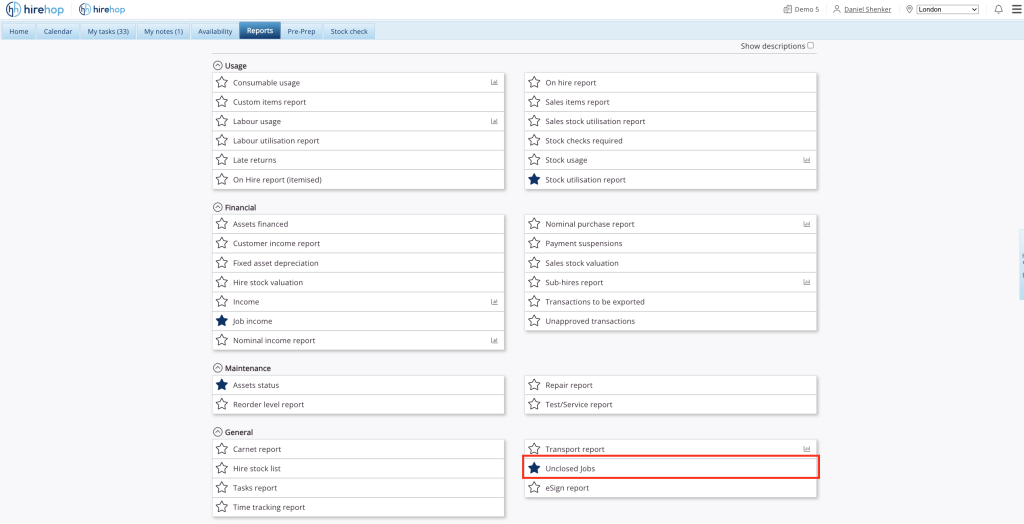Image resolution: width=1024 pixels, height=524 pixels.
Task: Unstar the Stock utilisation report
Action: tap(534, 179)
